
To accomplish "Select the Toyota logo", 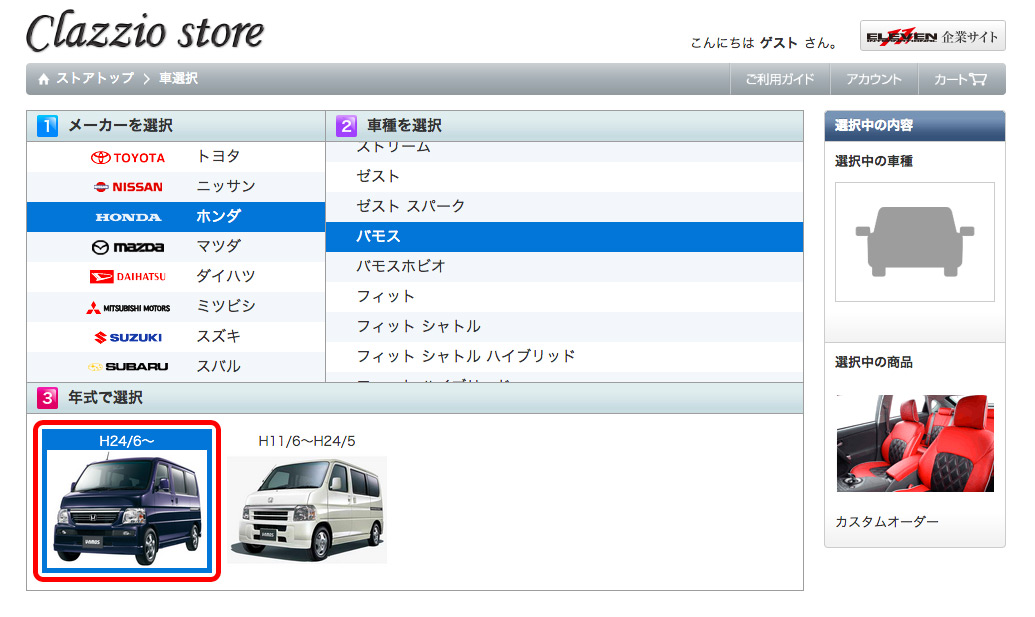I will (128, 158).
